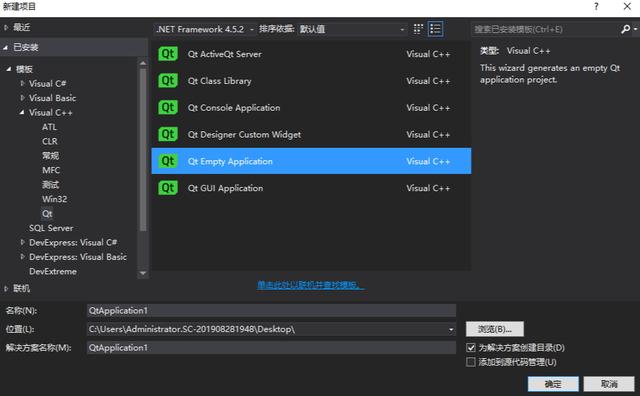Open help with the question mark
Image resolution: width=640 pixels, height=396 pixels.
596,6
